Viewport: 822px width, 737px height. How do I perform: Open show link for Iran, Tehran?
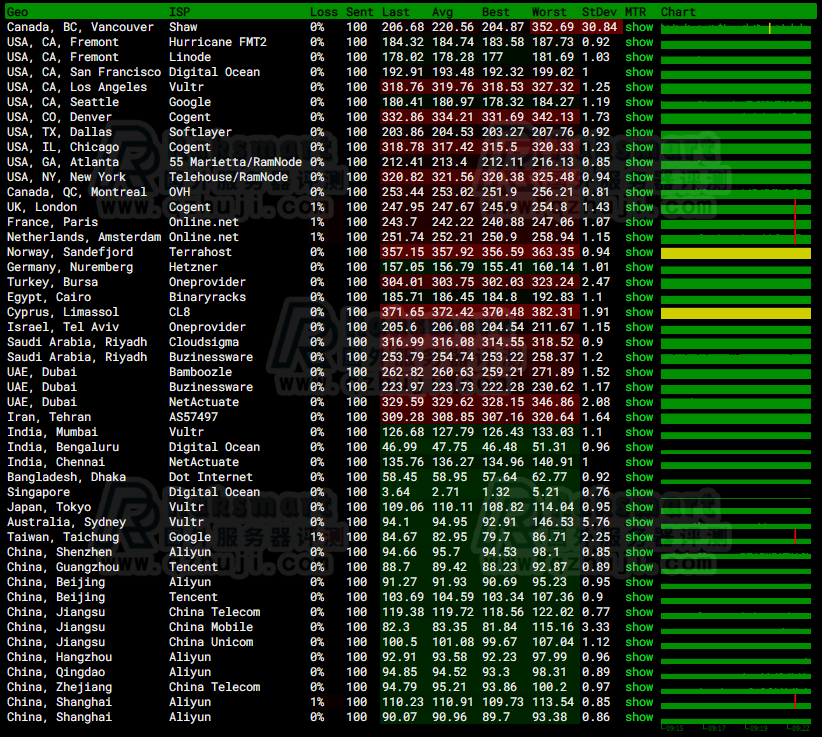[x=639, y=417]
